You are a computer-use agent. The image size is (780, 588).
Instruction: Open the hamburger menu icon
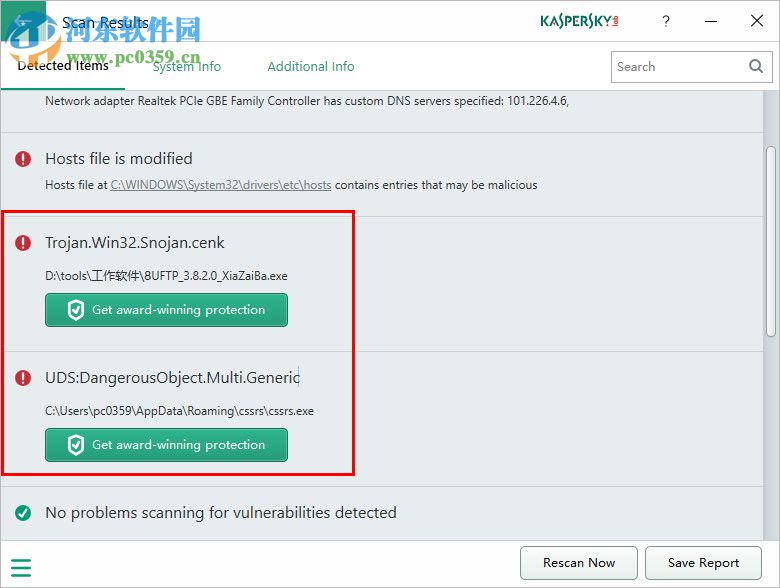[x=21, y=568]
